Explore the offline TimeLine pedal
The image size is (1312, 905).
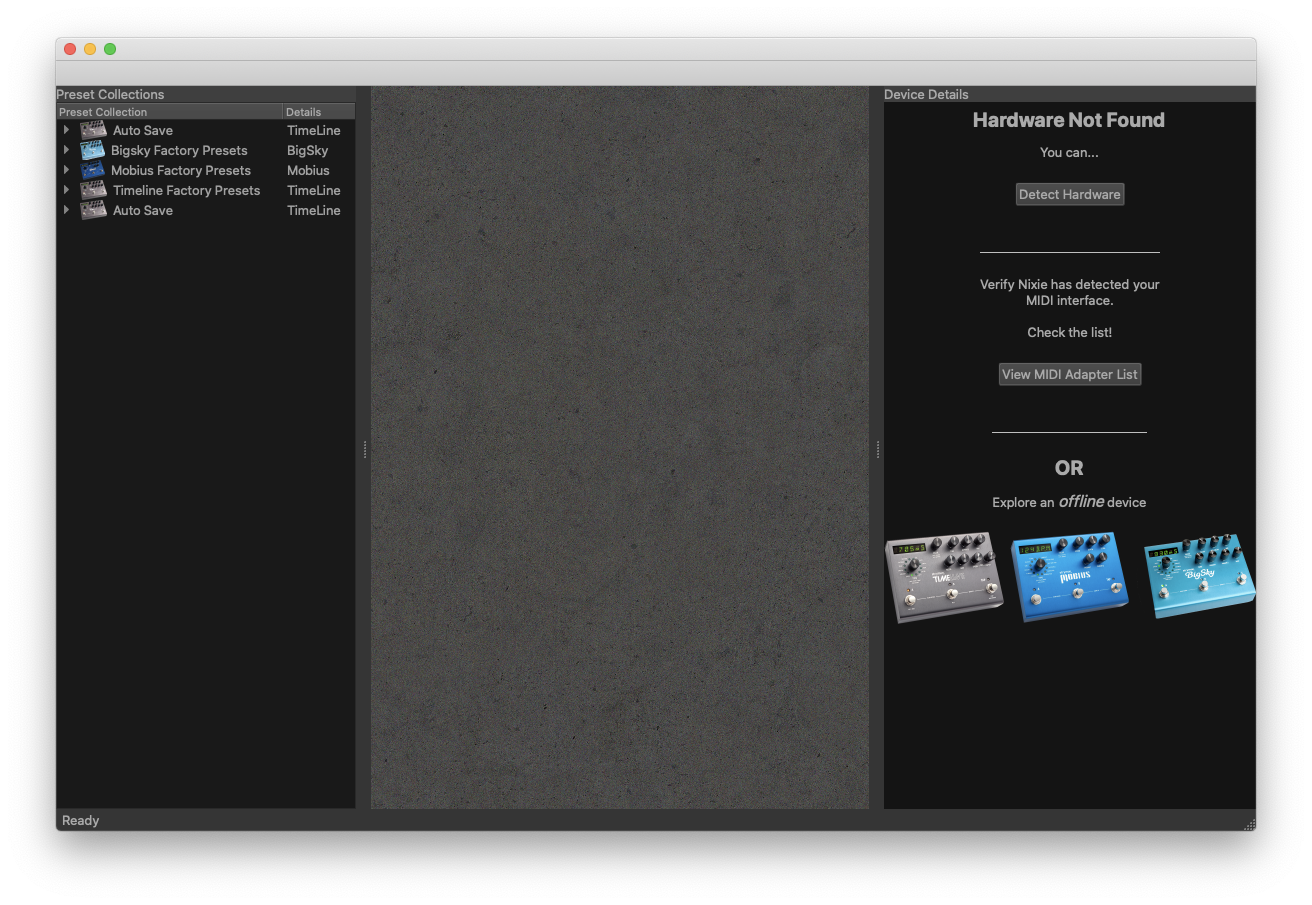[944, 576]
